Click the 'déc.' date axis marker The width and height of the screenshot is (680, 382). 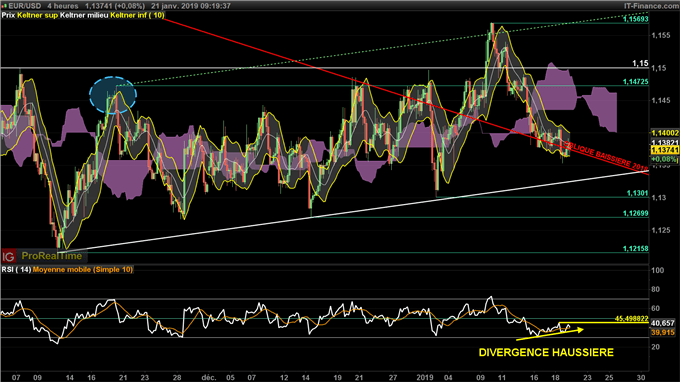tap(209, 378)
